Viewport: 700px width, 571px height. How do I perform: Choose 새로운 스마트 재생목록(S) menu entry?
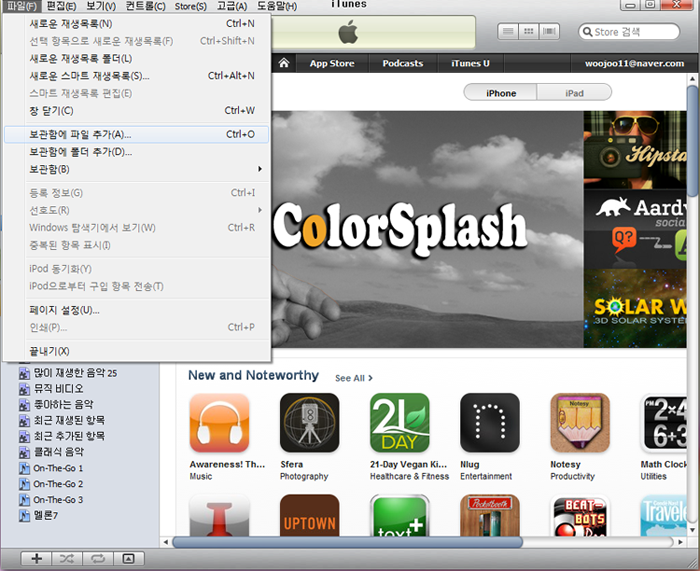point(137,76)
